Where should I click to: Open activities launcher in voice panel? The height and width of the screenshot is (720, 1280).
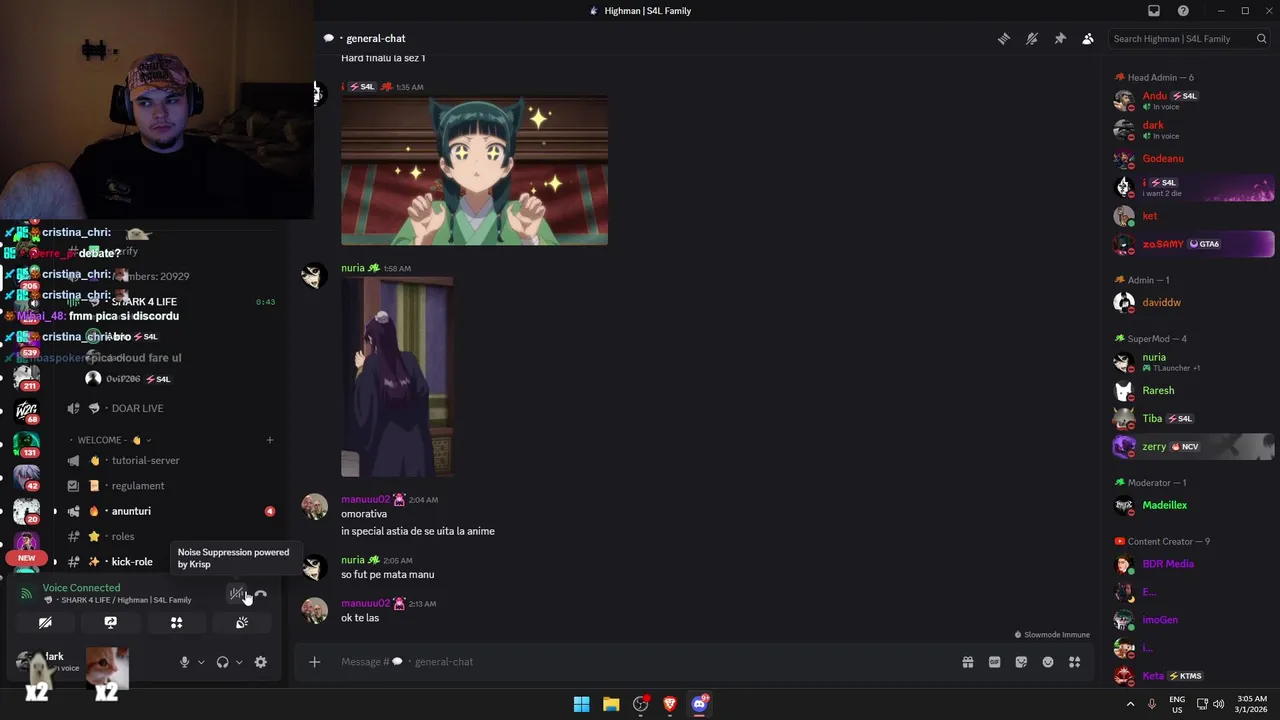(x=176, y=622)
